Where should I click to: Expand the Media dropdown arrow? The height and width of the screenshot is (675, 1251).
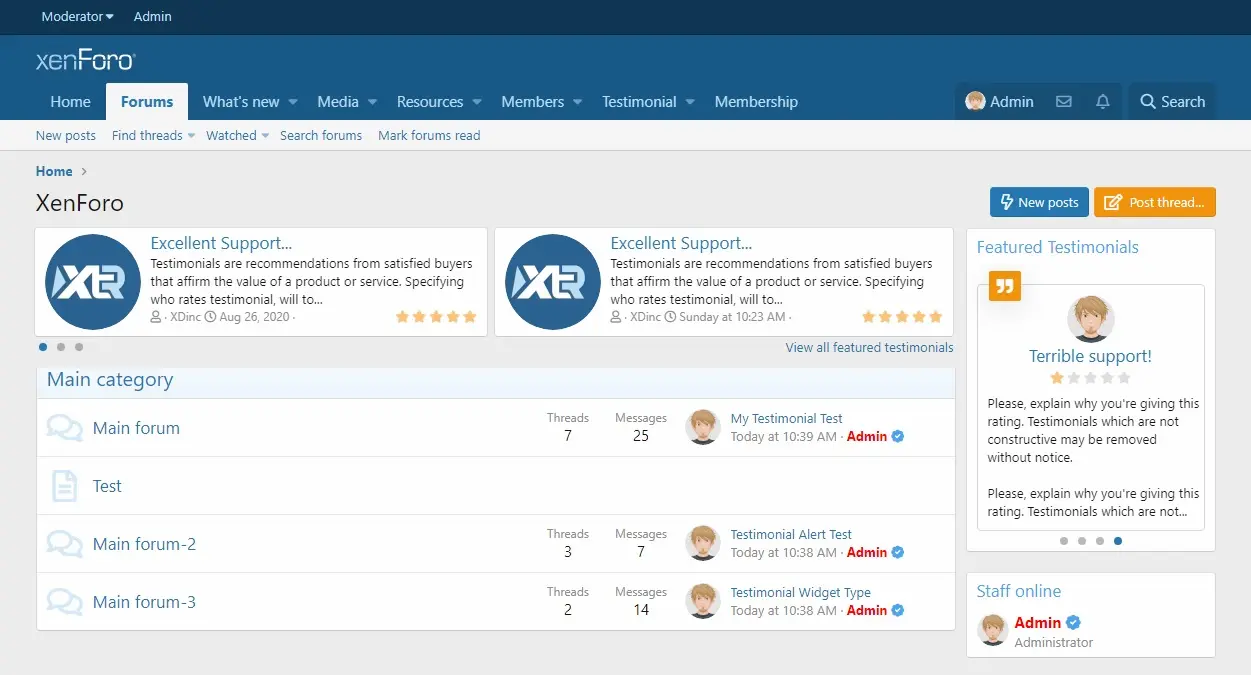pyautogui.click(x=372, y=102)
